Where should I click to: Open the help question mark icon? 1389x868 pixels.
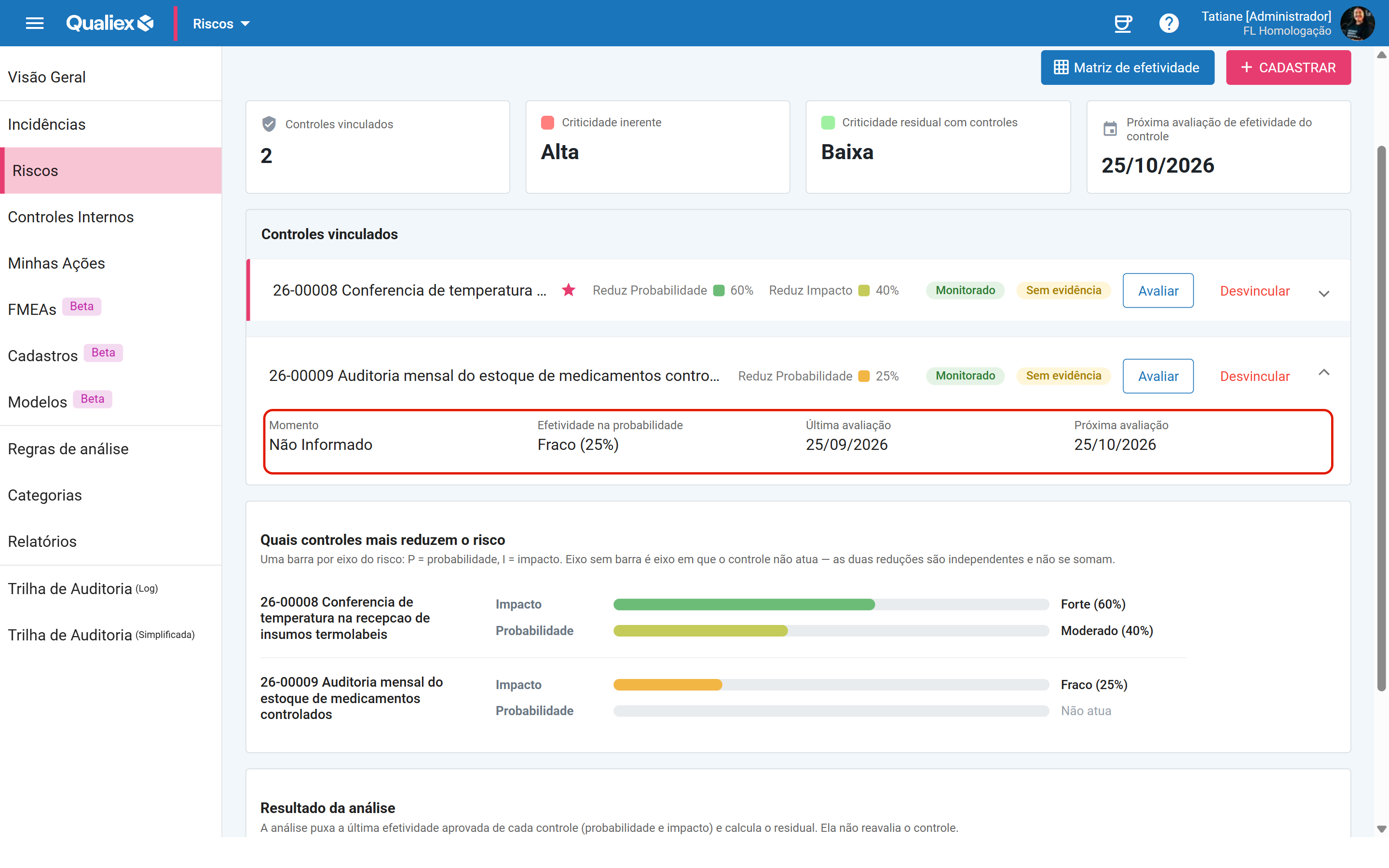[x=1169, y=24]
